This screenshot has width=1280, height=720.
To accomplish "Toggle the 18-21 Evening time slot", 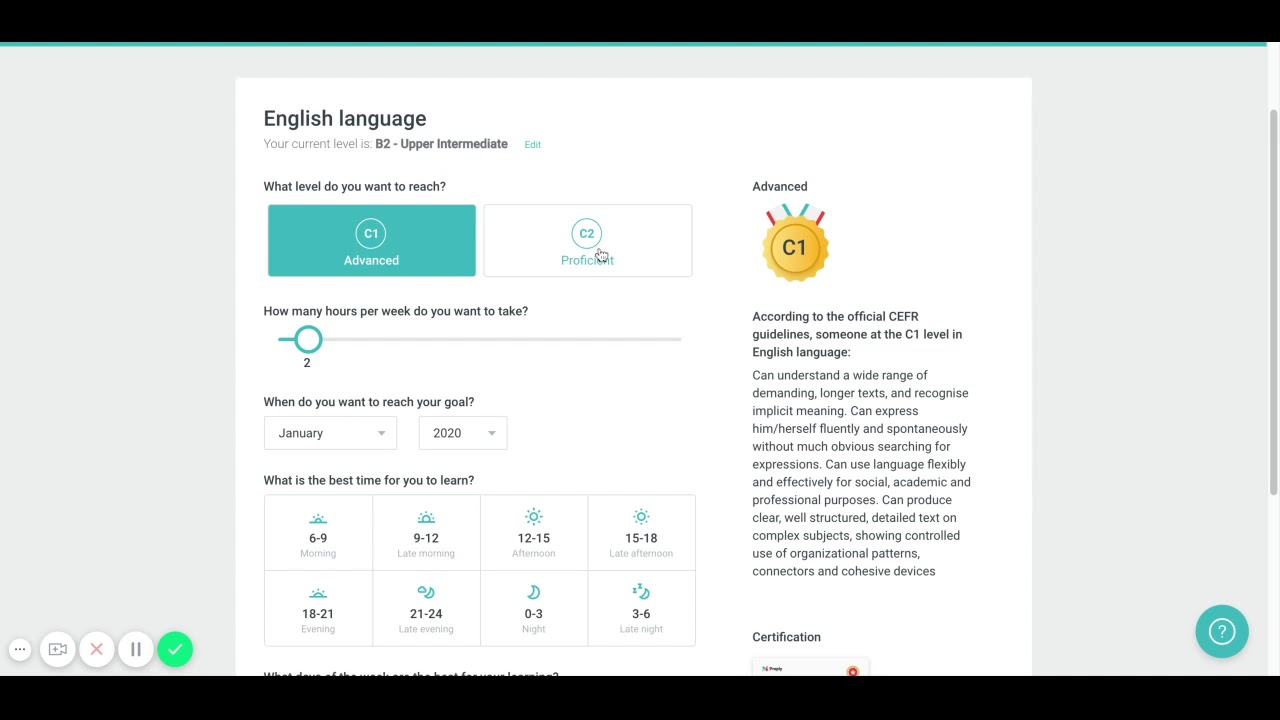I will point(318,608).
